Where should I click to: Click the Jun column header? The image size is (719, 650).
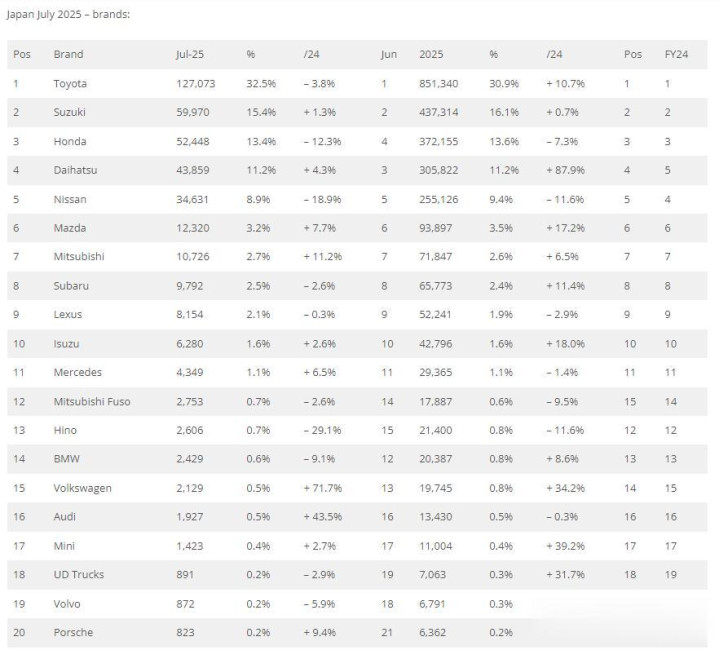[x=389, y=54]
